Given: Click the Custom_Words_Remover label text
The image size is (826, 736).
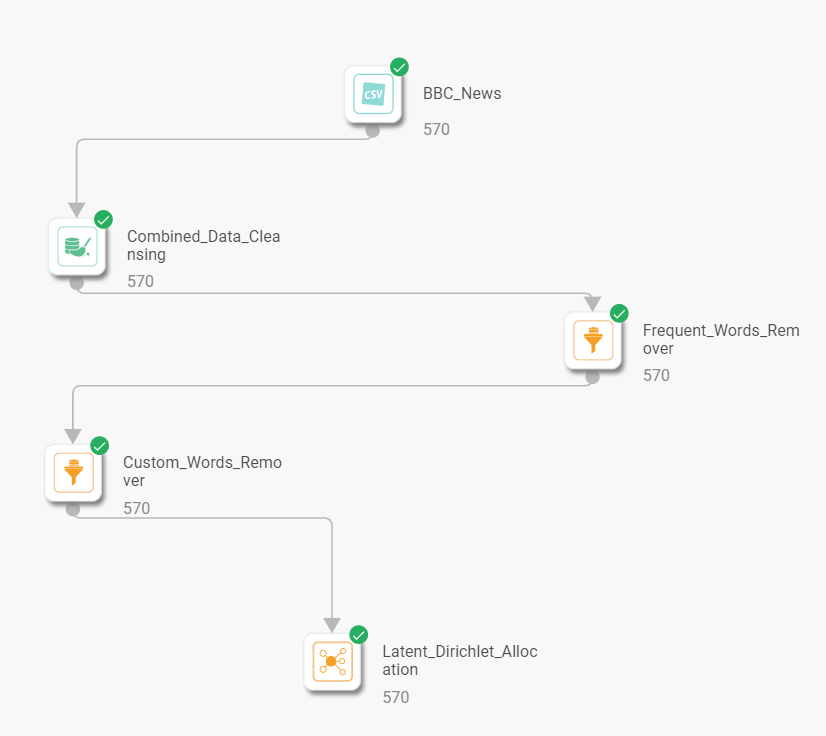Looking at the screenshot, I should pyautogui.click(x=202, y=472).
